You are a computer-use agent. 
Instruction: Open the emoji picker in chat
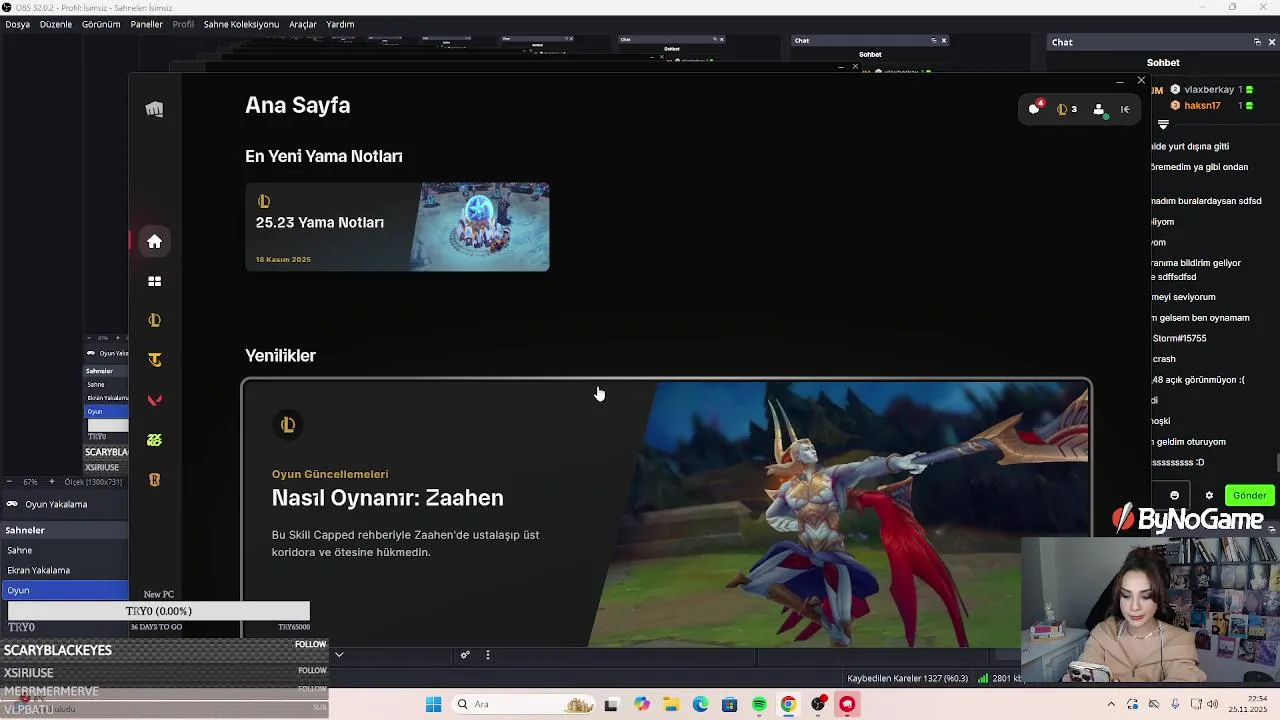pos(1174,495)
